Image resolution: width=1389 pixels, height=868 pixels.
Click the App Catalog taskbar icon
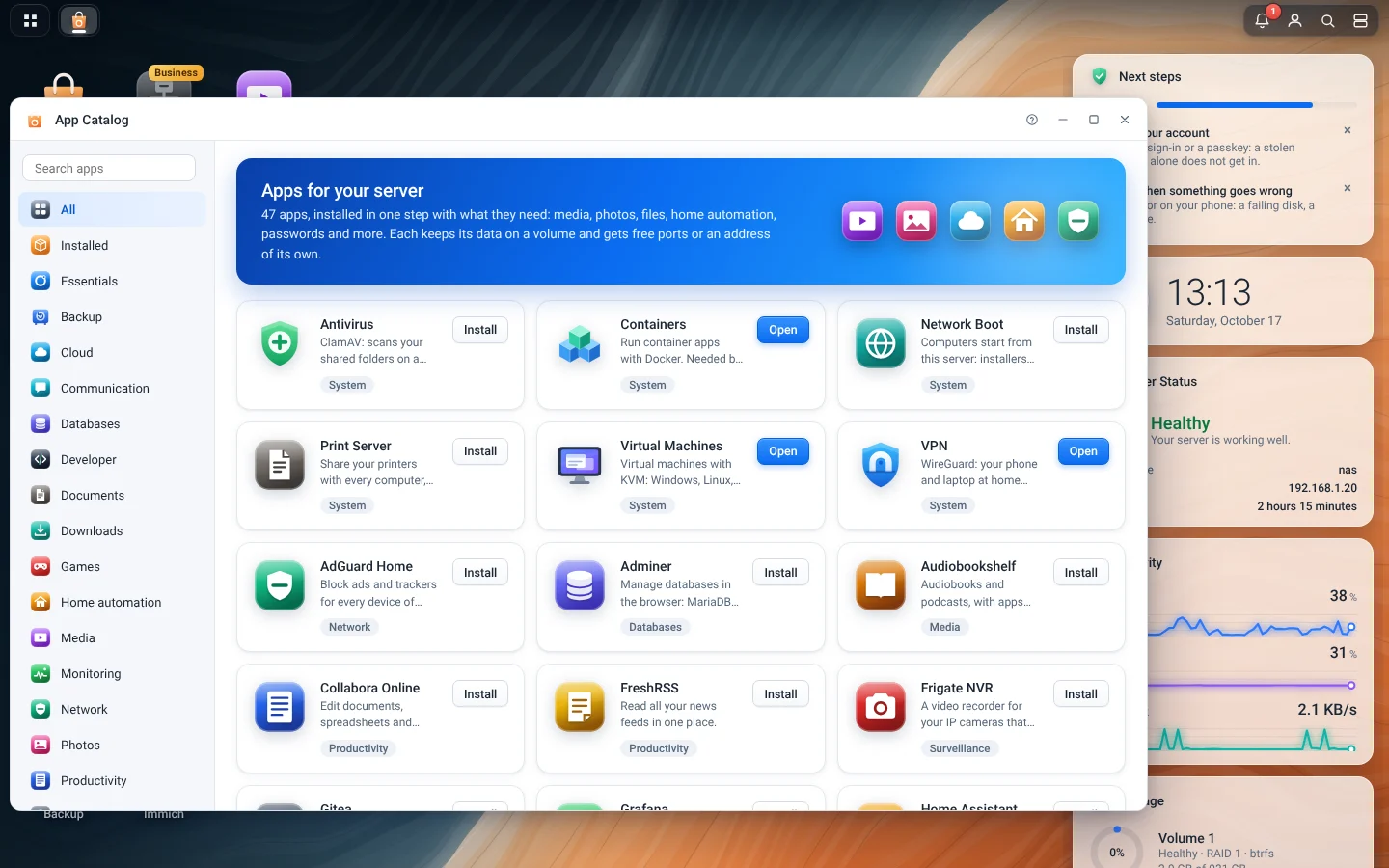79,20
